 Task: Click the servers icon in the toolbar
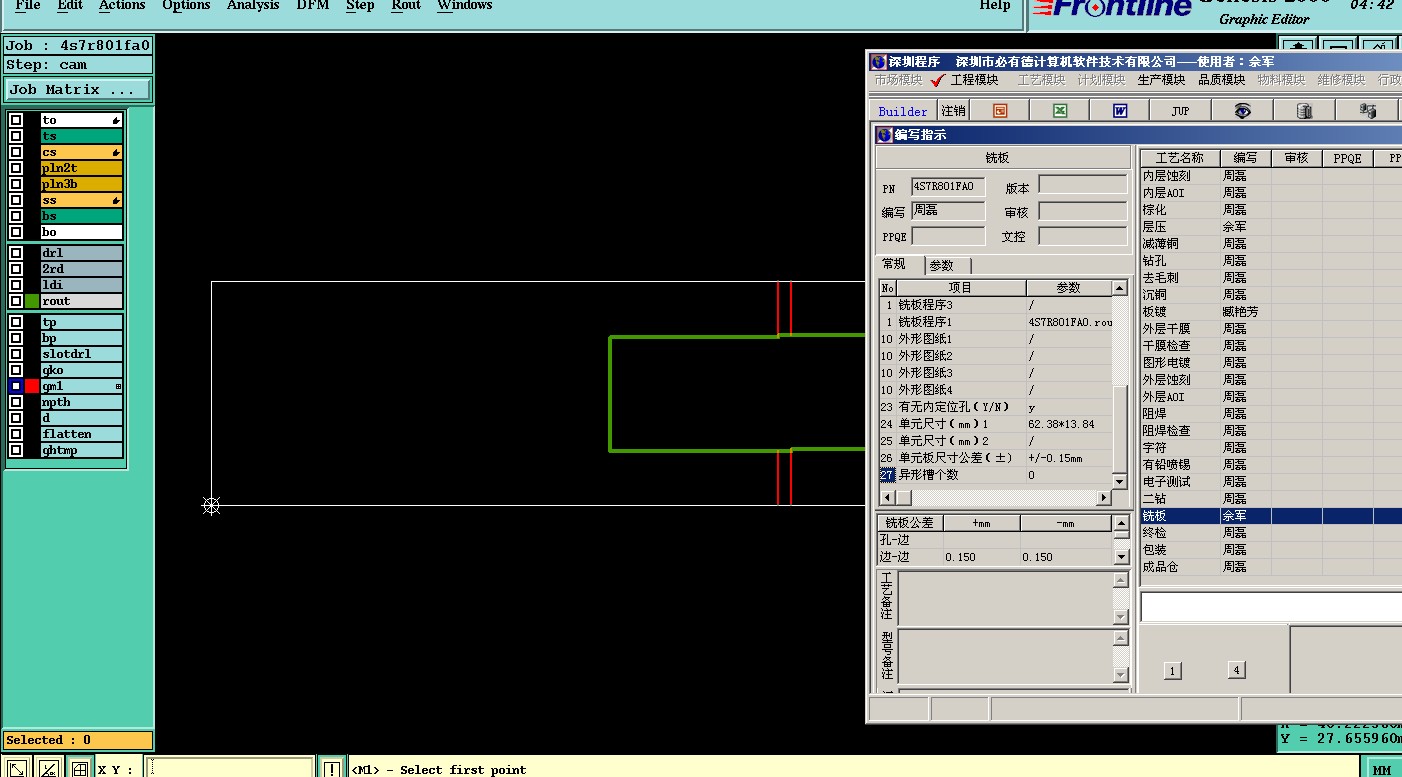pyautogui.click(x=1367, y=111)
